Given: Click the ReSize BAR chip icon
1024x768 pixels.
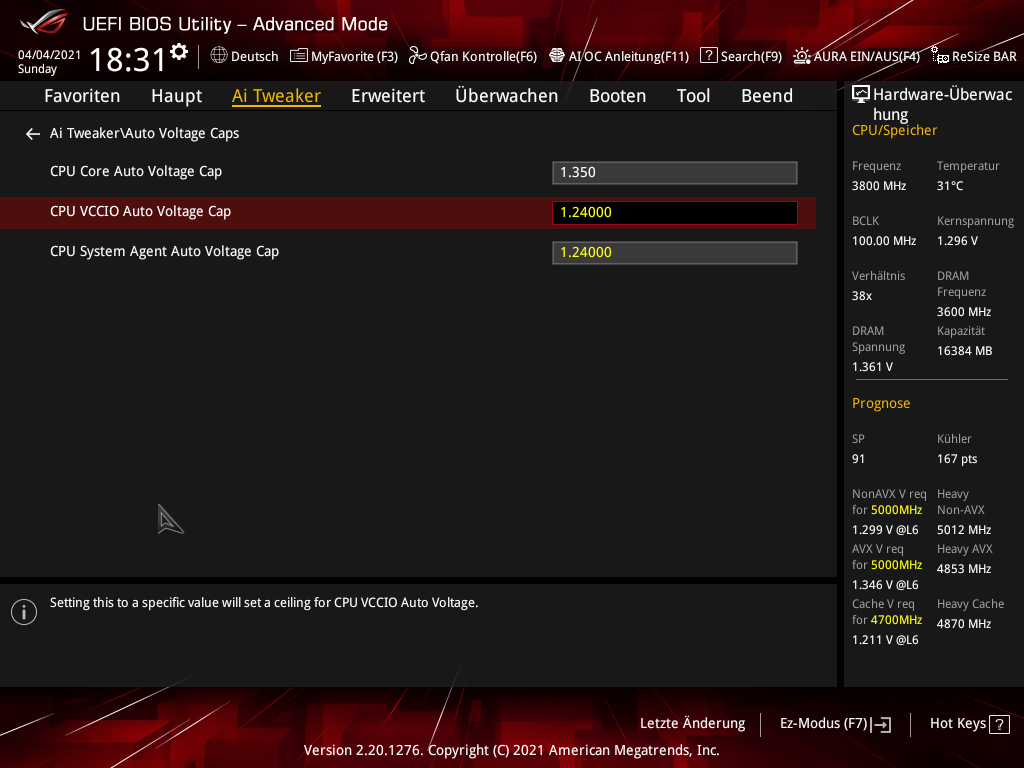Looking at the screenshot, I should (940, 56).
